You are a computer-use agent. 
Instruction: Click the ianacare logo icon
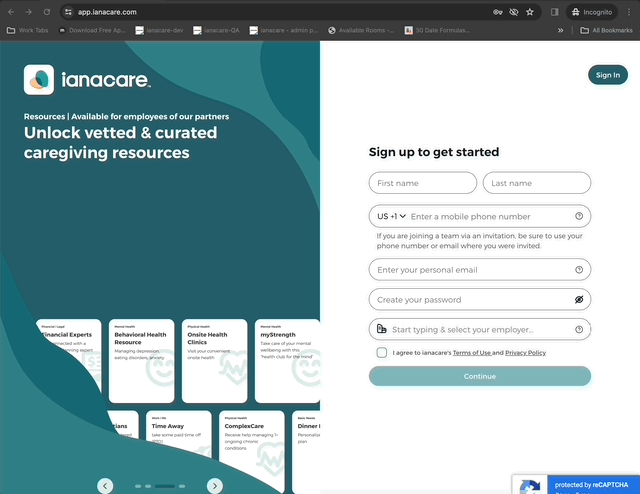[x=39, y=80]
